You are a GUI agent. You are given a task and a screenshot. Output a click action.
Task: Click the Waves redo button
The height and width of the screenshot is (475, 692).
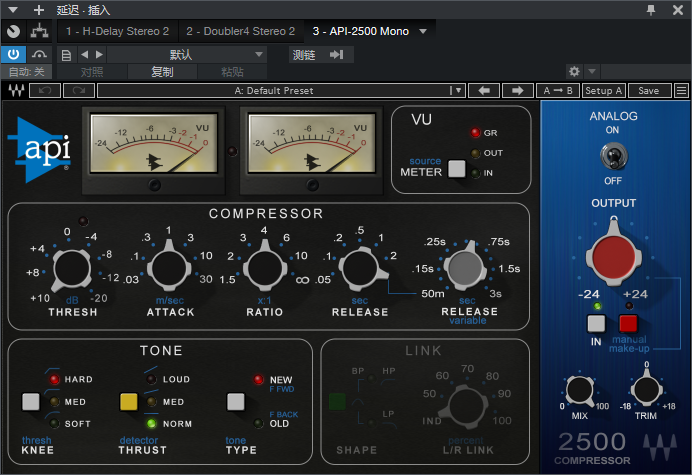coord(79,90)
